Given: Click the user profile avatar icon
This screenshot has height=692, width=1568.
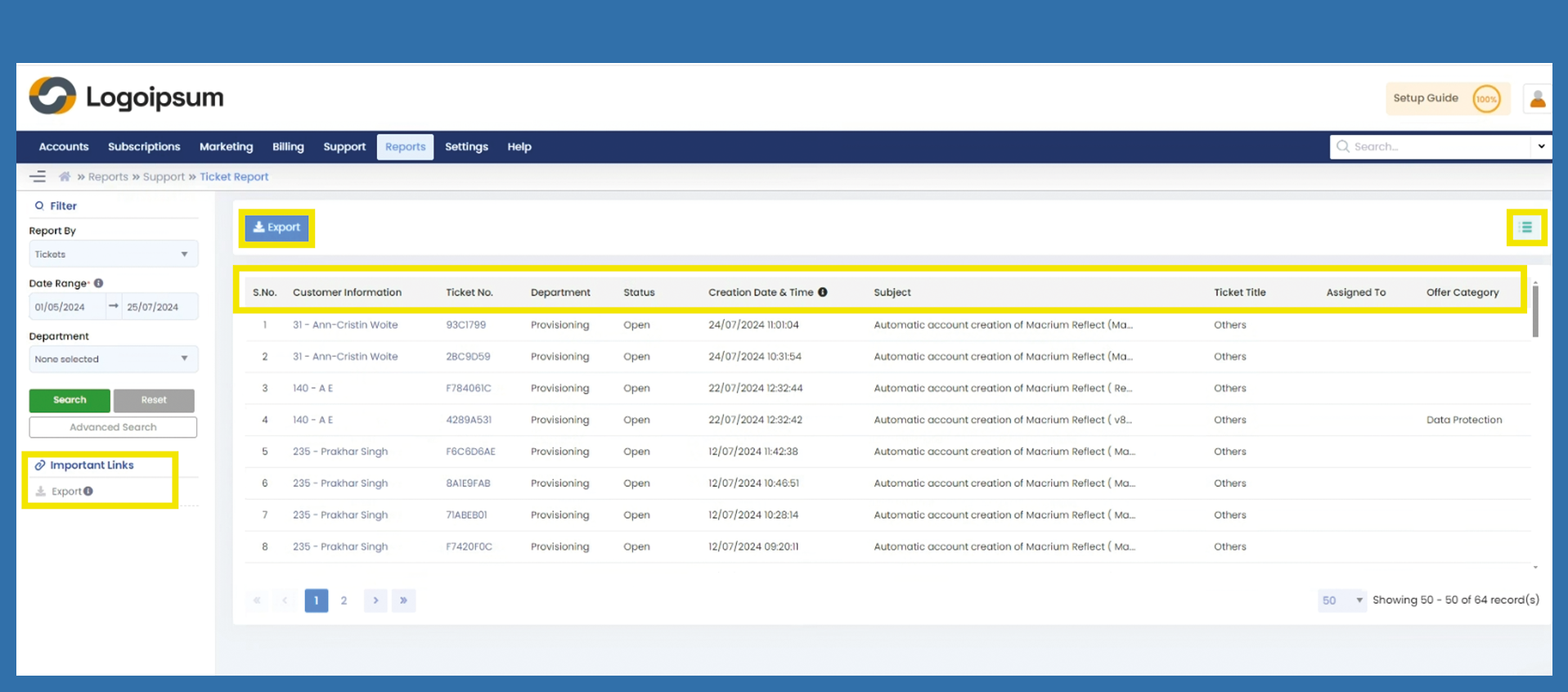Looking at the screenshot, I should (1537, 99).
